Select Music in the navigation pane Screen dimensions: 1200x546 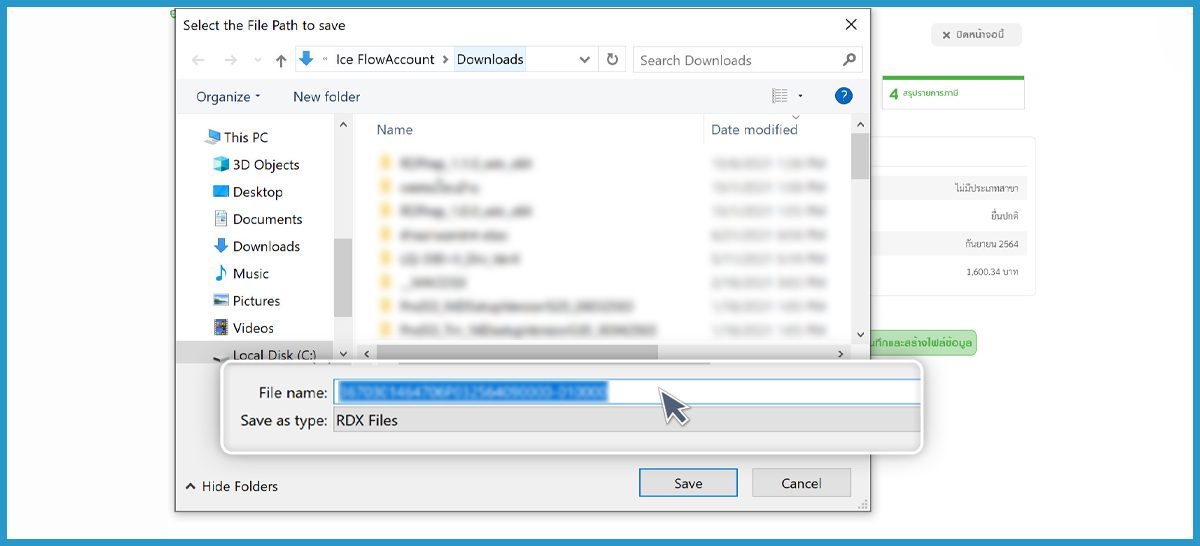tap(250, 273)
